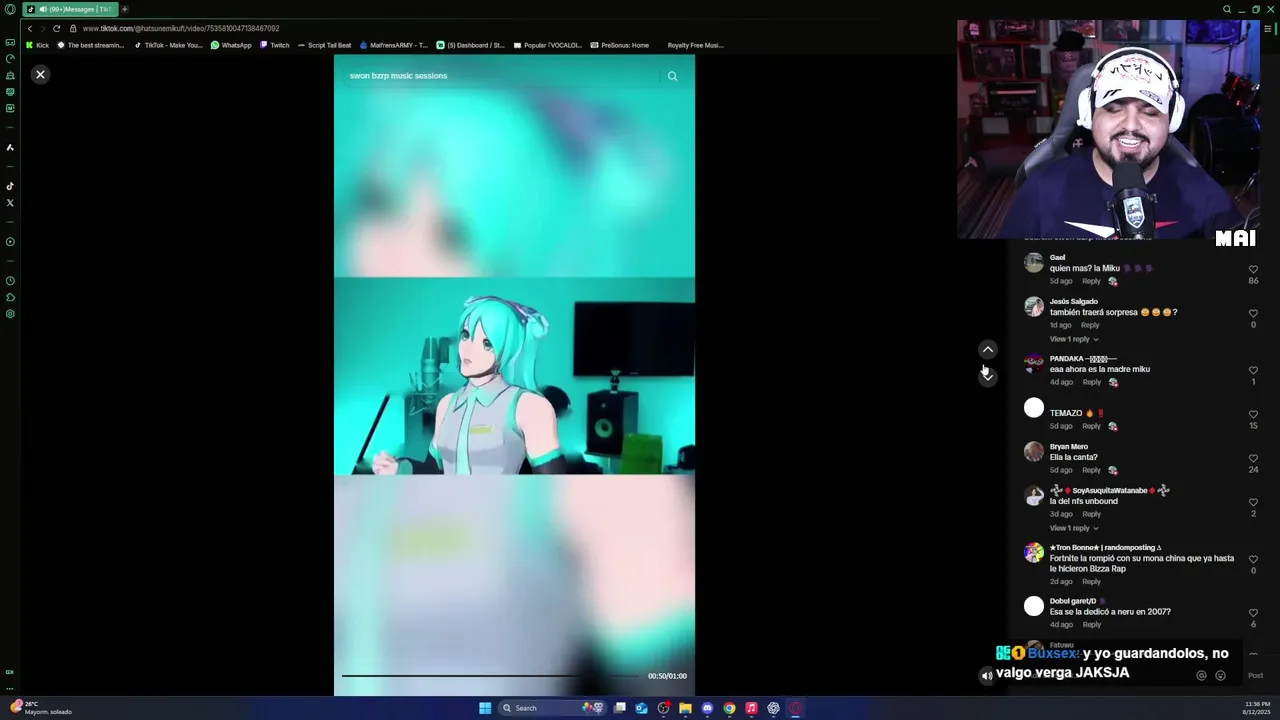
Task: Reply to Jesús Salgado's comment
Action: [x=1090, y=325]
